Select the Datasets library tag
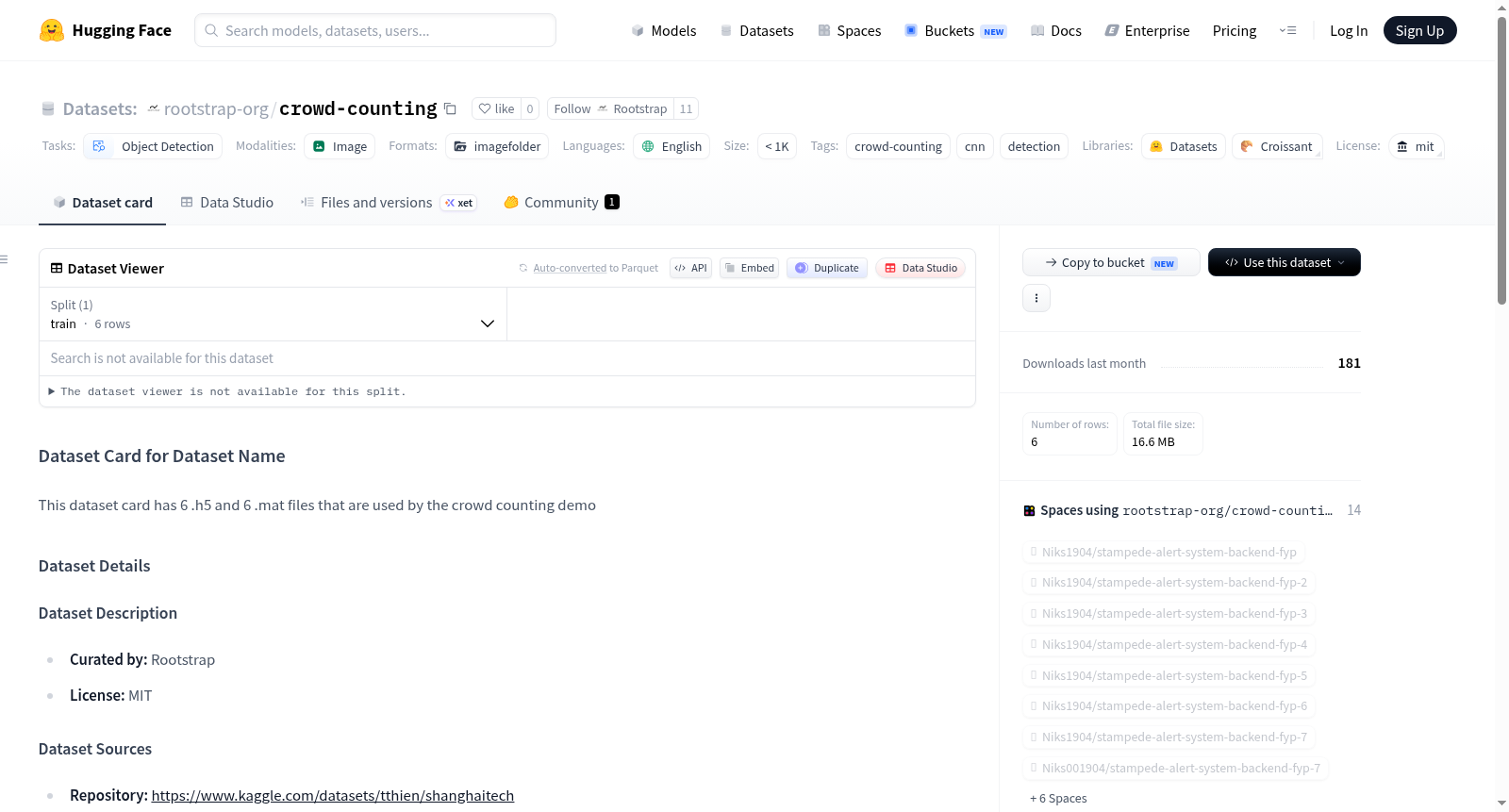The width and height of the screenshot is (1509, 812). pos(1184,146)
